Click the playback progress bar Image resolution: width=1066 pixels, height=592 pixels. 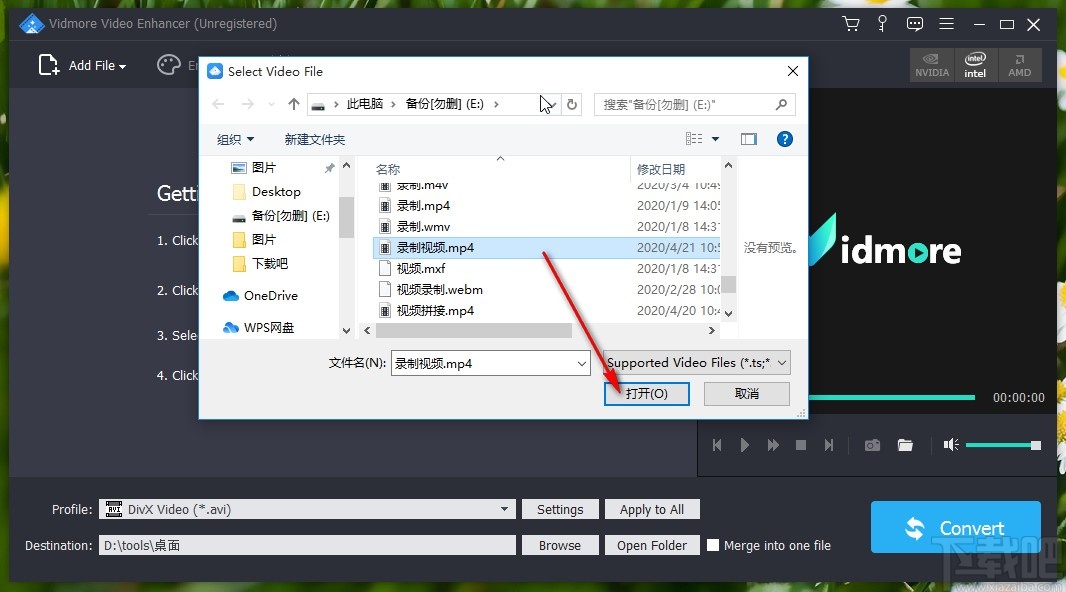(891, 397)
